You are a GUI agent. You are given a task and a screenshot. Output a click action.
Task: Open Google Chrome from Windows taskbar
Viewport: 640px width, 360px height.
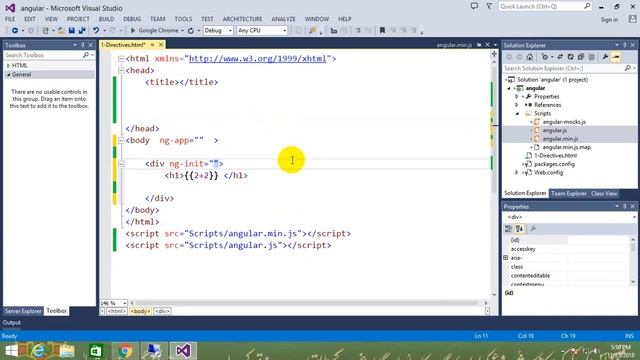[x=125, y=351]
